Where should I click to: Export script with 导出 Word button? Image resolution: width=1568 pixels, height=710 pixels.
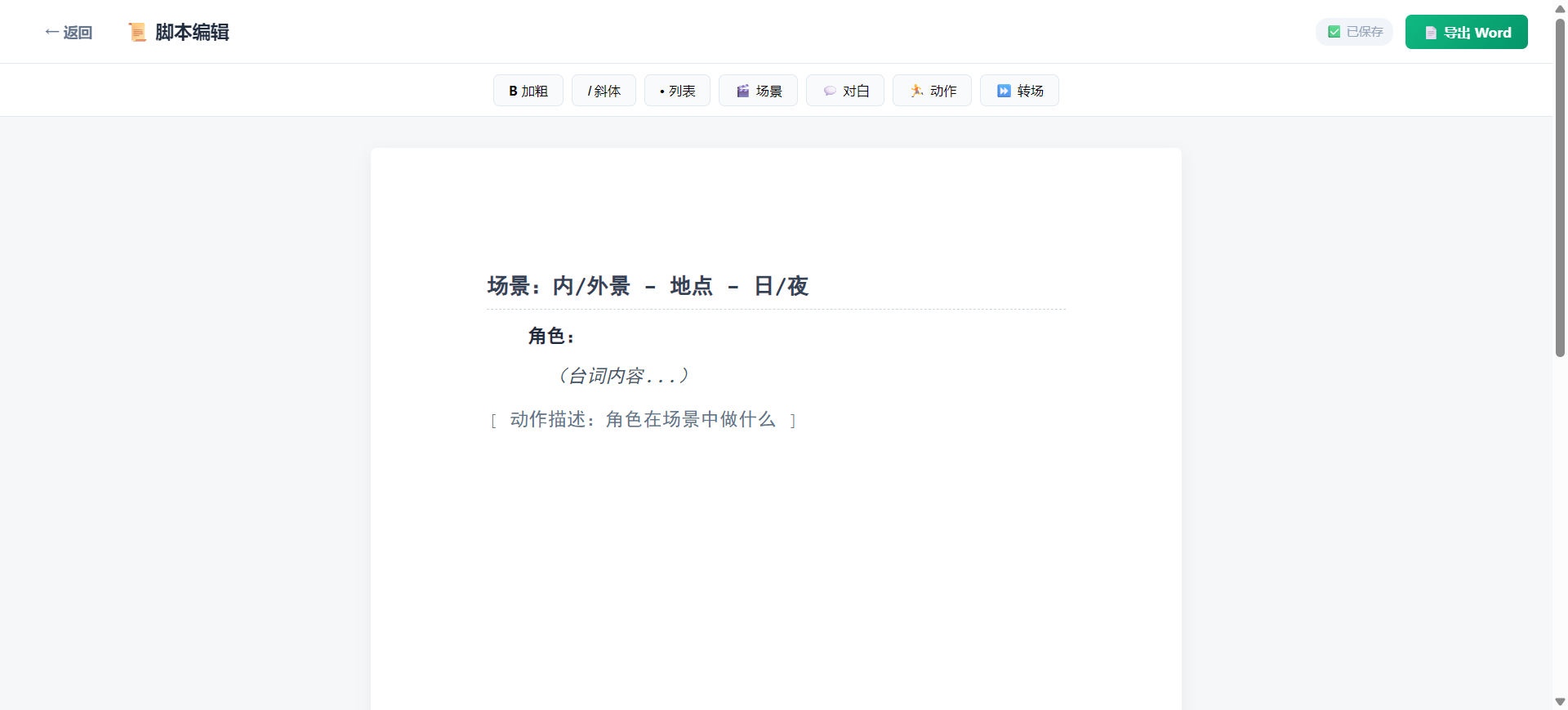[1467, 32]
